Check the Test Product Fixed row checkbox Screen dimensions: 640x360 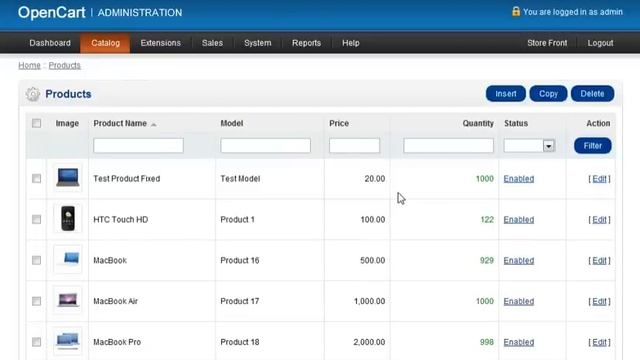click(36, 178)
